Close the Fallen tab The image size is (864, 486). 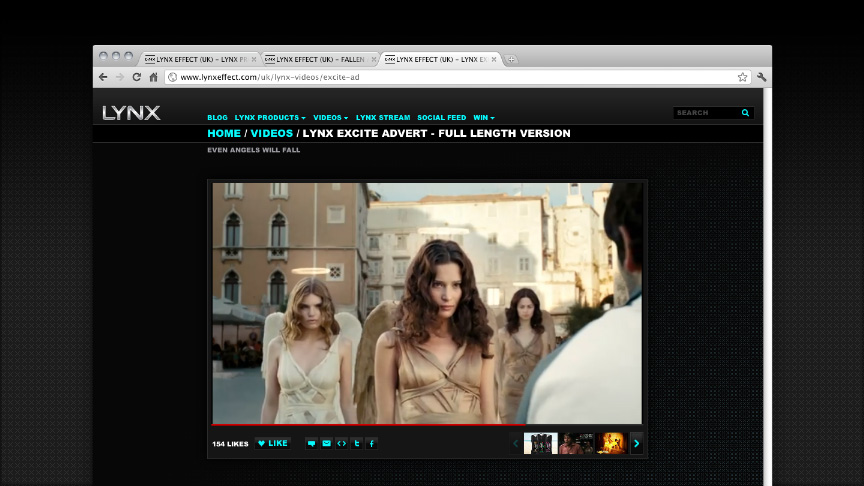tap(374, 60)
